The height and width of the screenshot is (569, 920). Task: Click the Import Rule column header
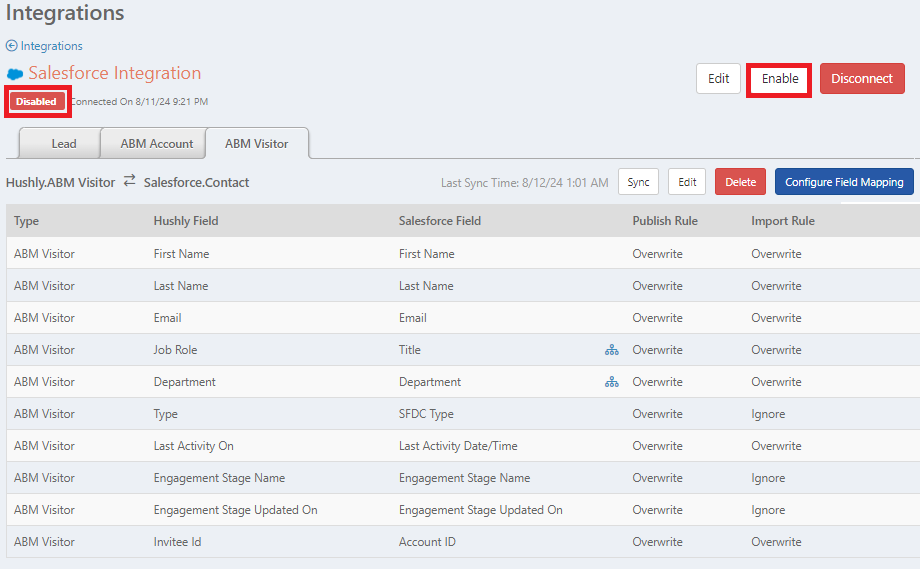click(783, 221)
